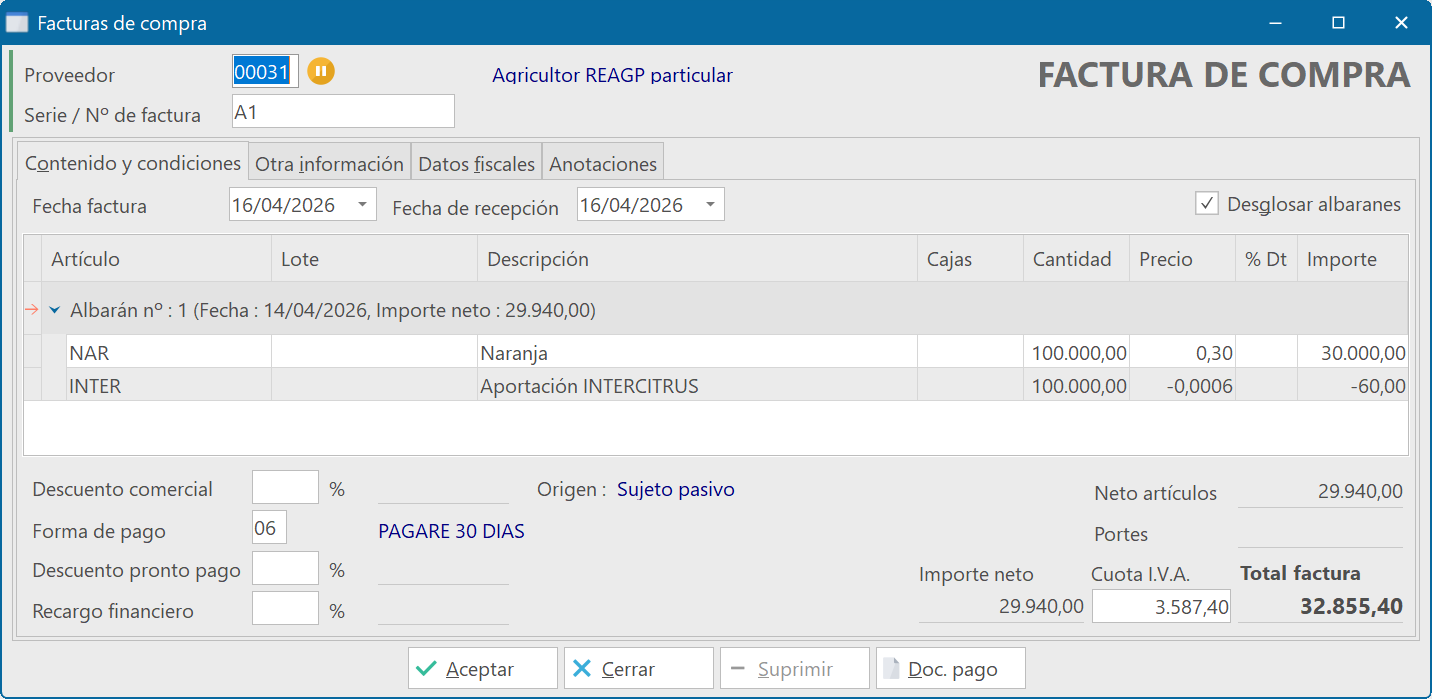Image resolution: width=1432 pixels, height=699 pixels.
Task: Click the Recargo financiero percentage field
Action: pyautogui.click(x=285, y=609)
